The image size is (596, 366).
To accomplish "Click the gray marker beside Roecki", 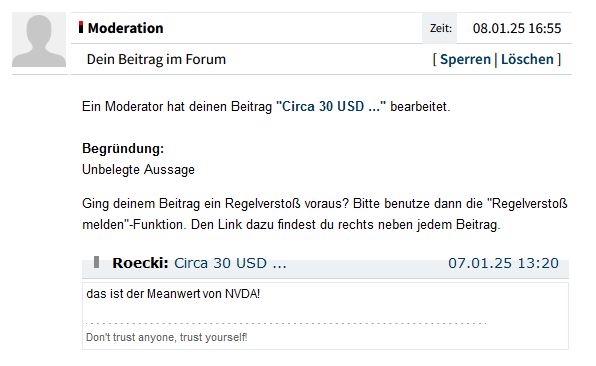I will [x=97, y=262].
